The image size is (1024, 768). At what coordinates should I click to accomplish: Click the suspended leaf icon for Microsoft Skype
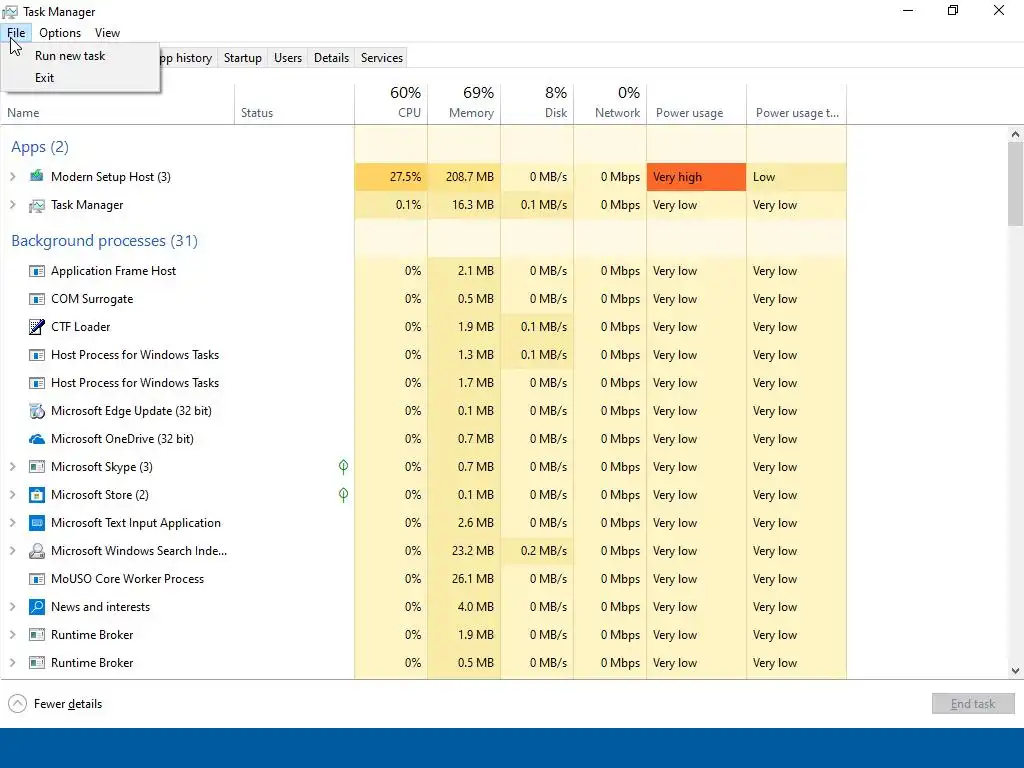pyautogui.click(x=344, y=466)
